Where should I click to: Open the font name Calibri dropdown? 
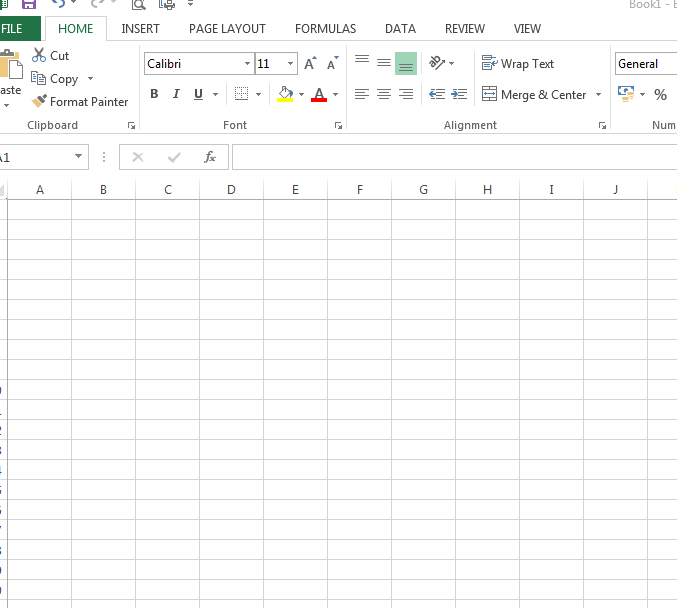247,63
